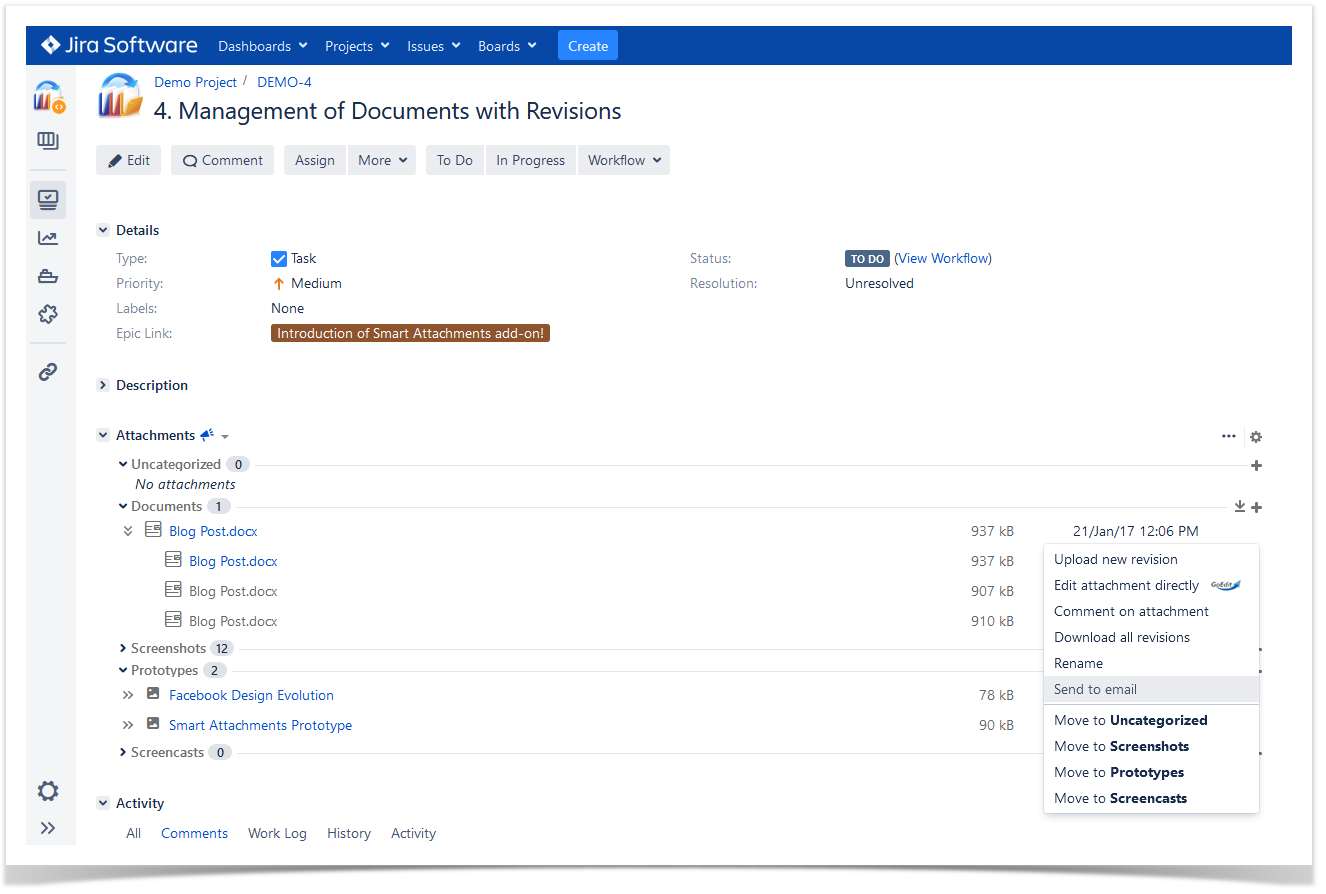
Task: Click the Create button
Action: pyautogui.click(x=588, y=46)
